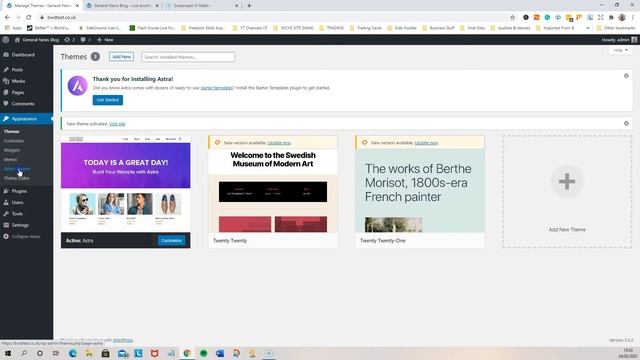This screenshot has width=640, height=360.
Task: Click Customize on the active Astra theme
Action: [171, 240]
